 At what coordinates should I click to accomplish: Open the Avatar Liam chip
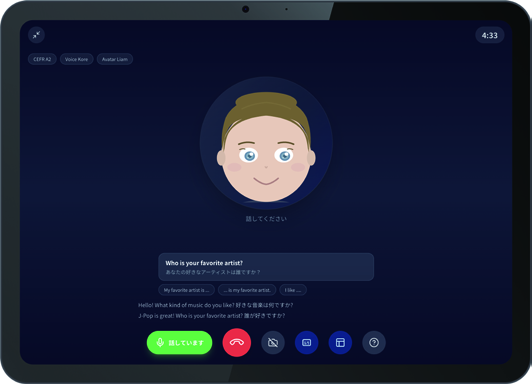(115, 59)
